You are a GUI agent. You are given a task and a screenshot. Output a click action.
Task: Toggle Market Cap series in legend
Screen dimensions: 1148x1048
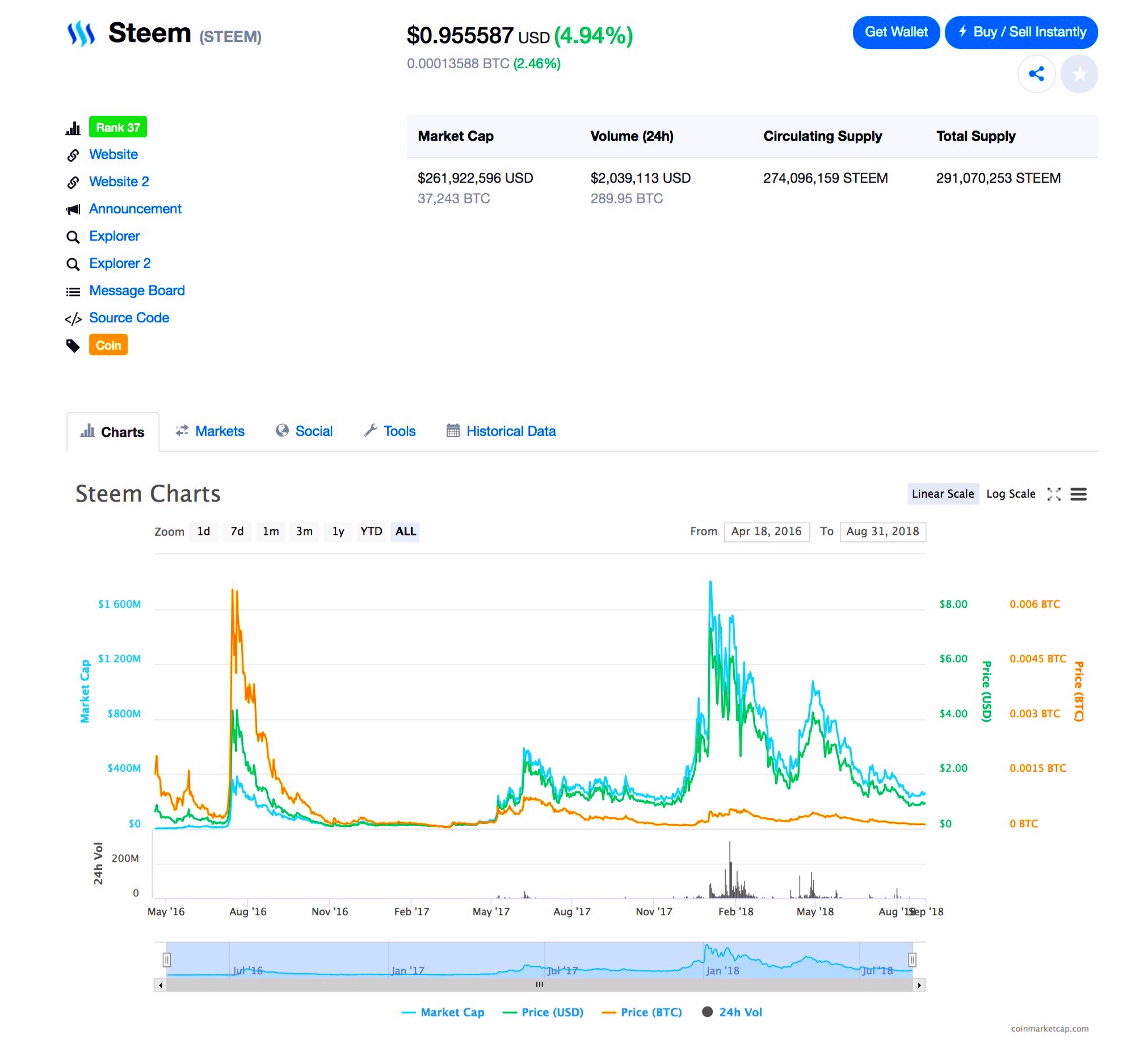[452, 1012]
